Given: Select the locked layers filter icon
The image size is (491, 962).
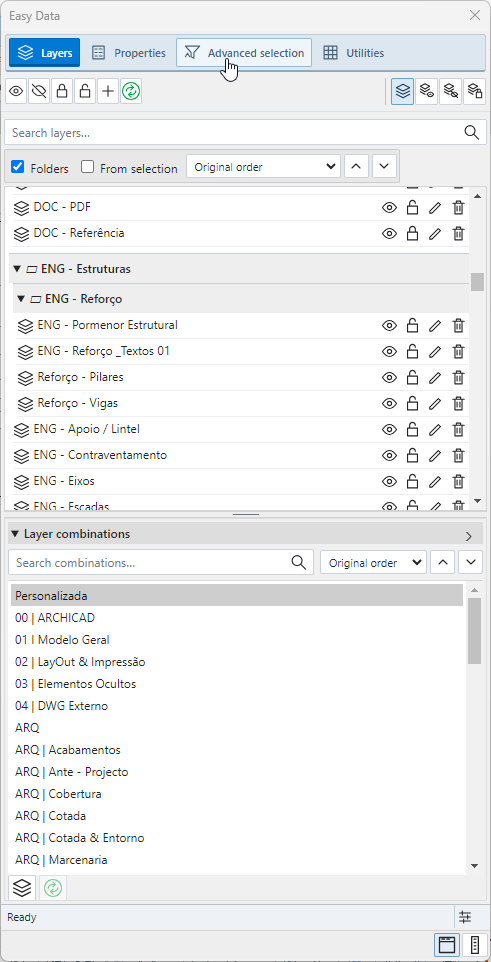Looking at the screenshot, I should click(474, 92).
